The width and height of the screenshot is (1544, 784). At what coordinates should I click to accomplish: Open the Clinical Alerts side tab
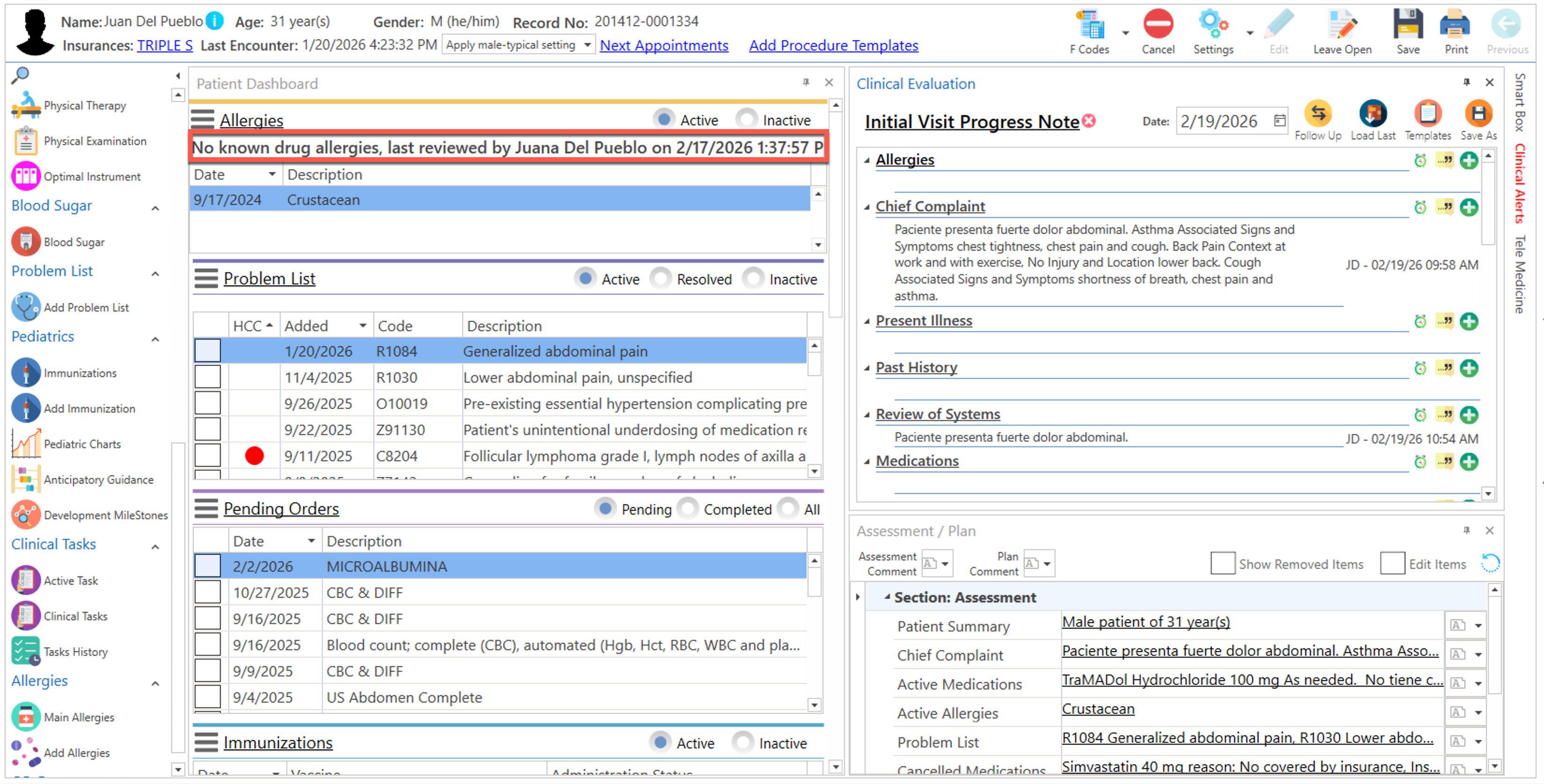(1520, 183)
